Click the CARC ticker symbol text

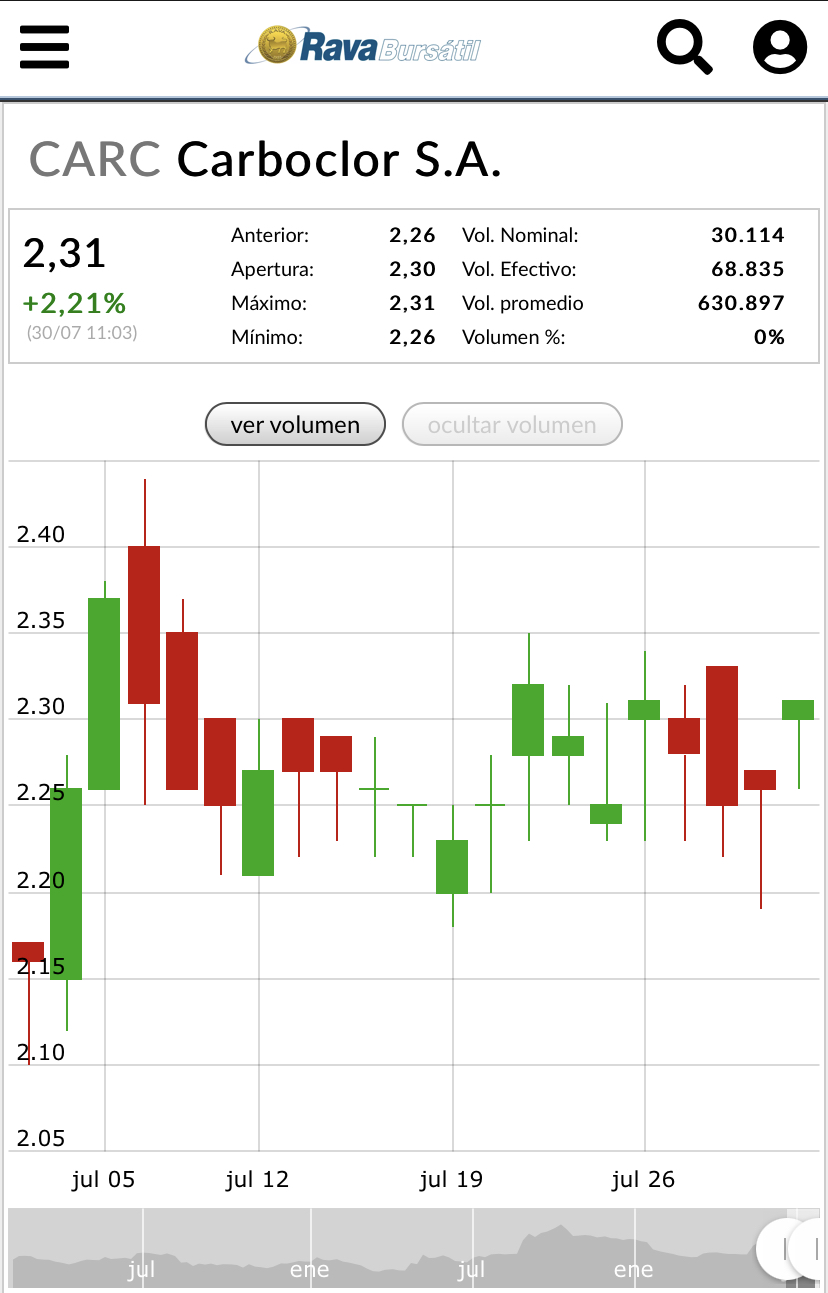tap(95, 159)
